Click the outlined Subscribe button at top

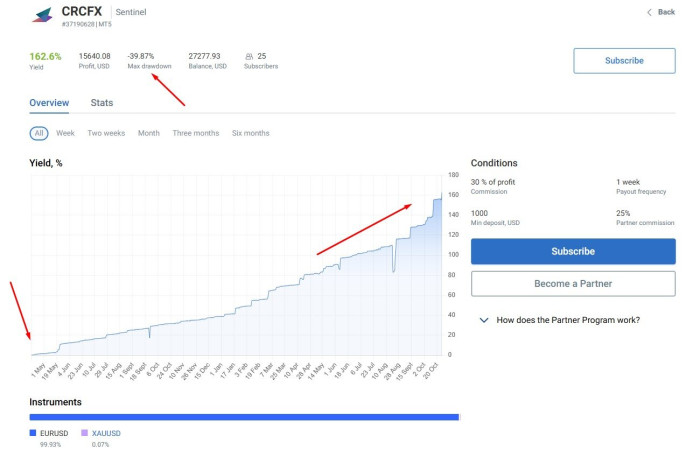[624, 61]
